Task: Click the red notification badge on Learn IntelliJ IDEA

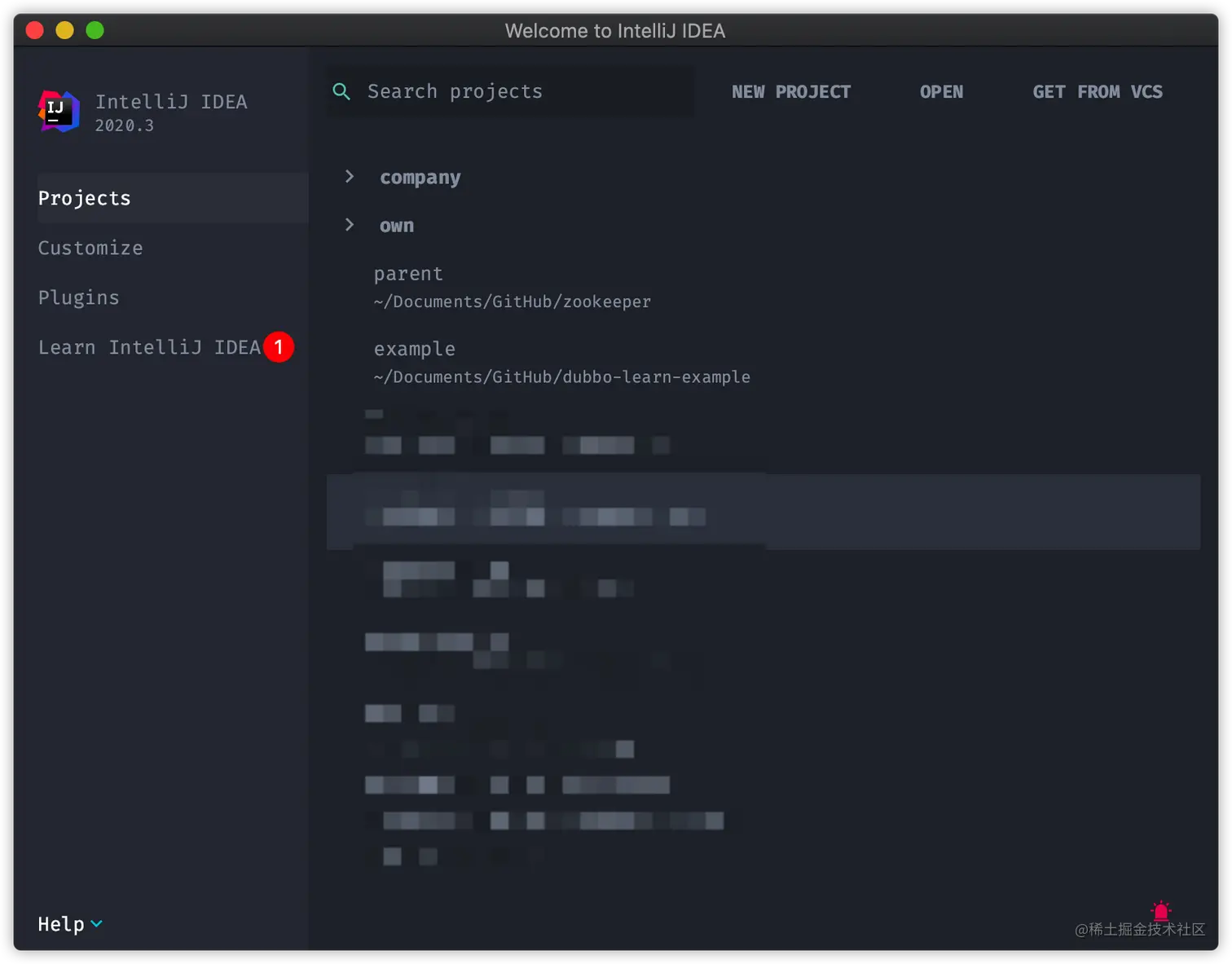Action: tap(279, 347)
